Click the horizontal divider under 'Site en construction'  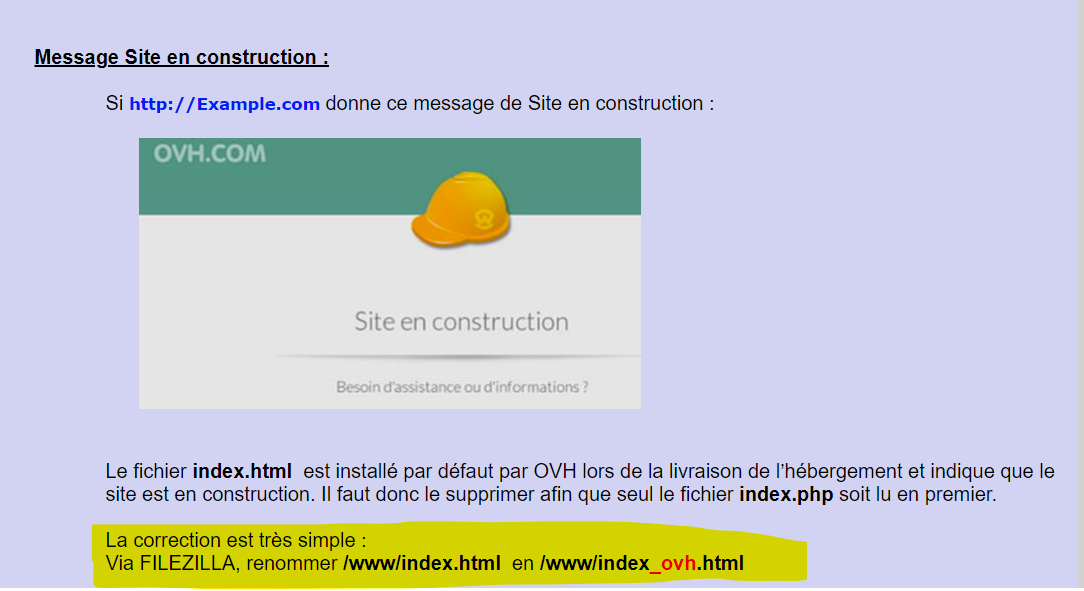click(x=457, y=357)
